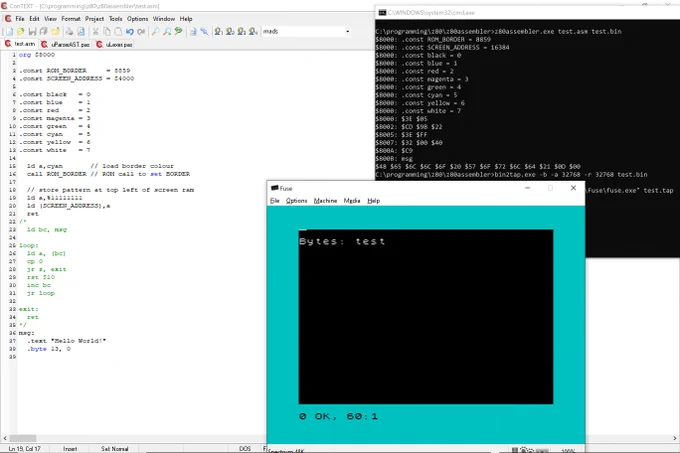Open the Options menu in ConTEXT
The height and width of the screenshot is (453, 680).
point(137,19)
